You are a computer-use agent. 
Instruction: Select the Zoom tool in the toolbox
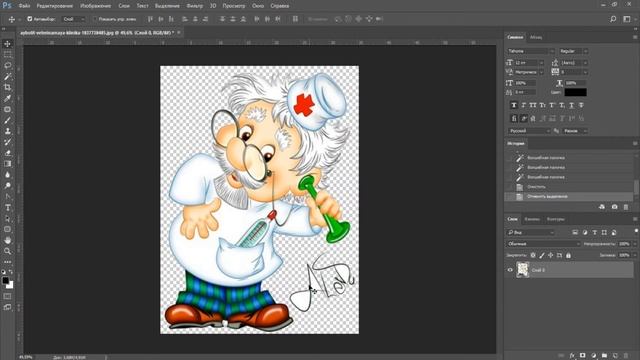point(7,251)
